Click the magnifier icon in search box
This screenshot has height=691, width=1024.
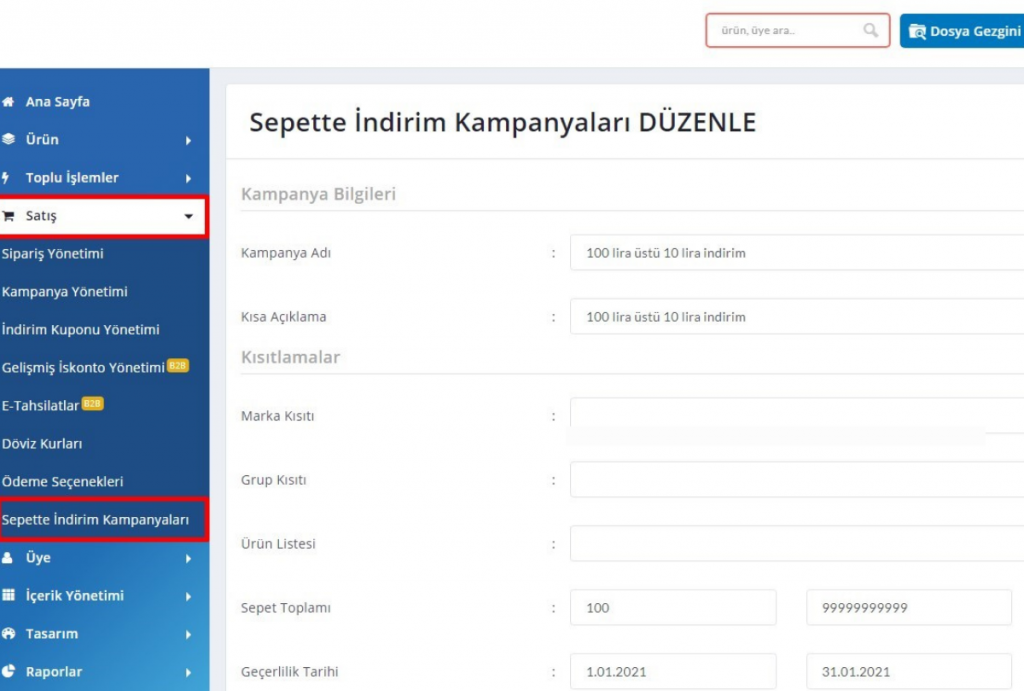(871, 30)
